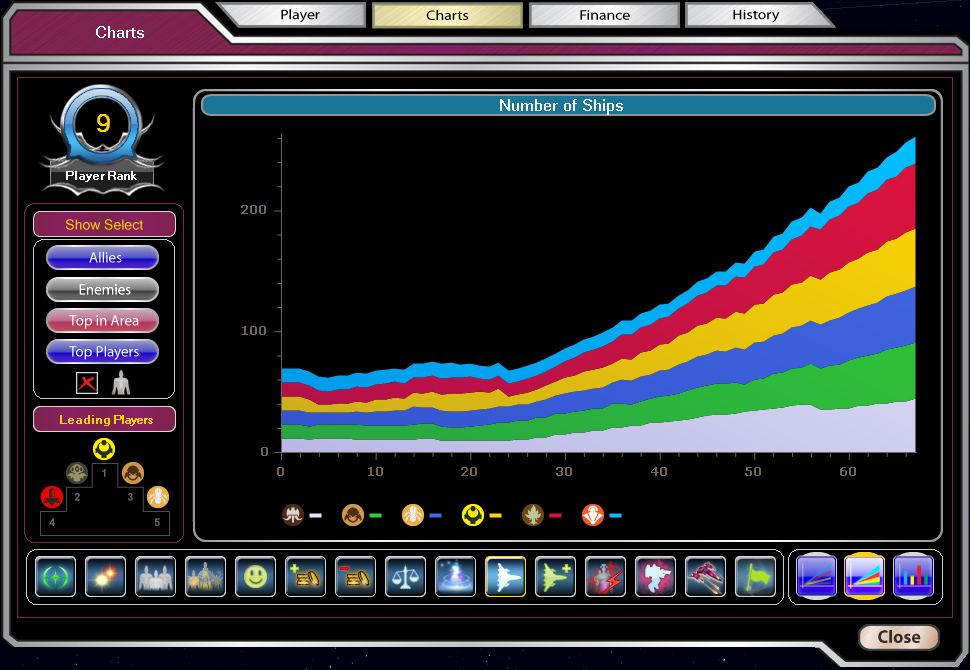Image resolution: width=970 pixels, height=670 pixels.
Task: Click the green ship with plus icon
Action: point(555,577)
